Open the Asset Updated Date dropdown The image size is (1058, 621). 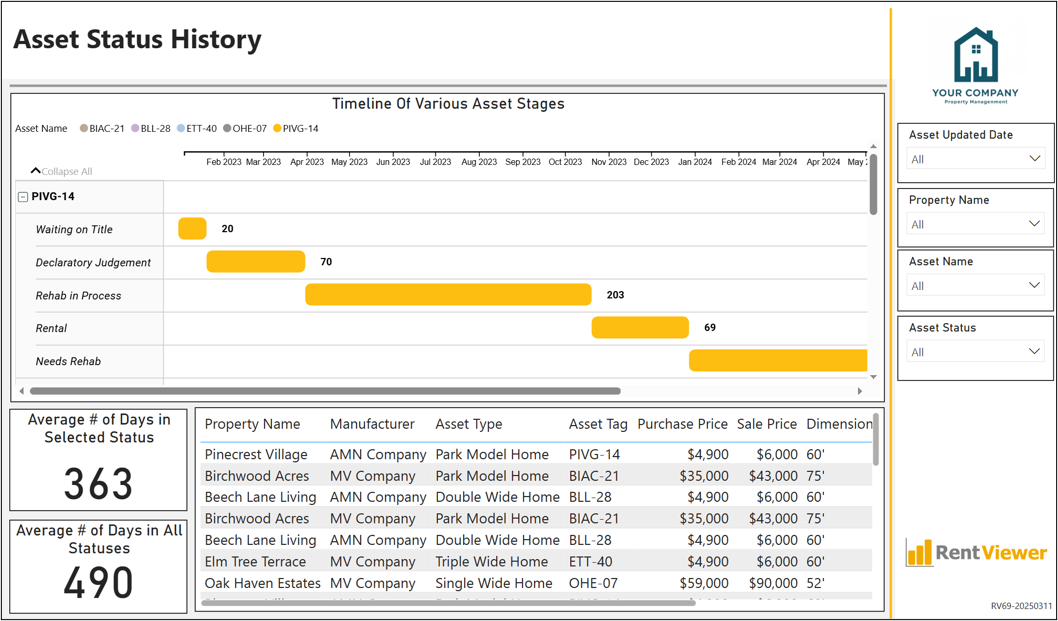[x=976, y=159]
